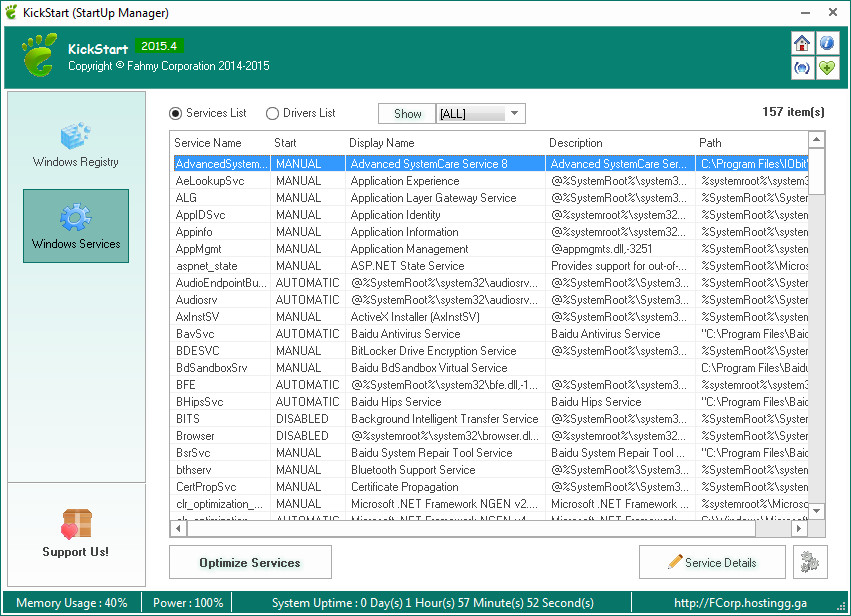Viewport: 851px width, 616px height.
Task: Select the AudioEndpointBu... service row
Action: click(x=490, y=283)
